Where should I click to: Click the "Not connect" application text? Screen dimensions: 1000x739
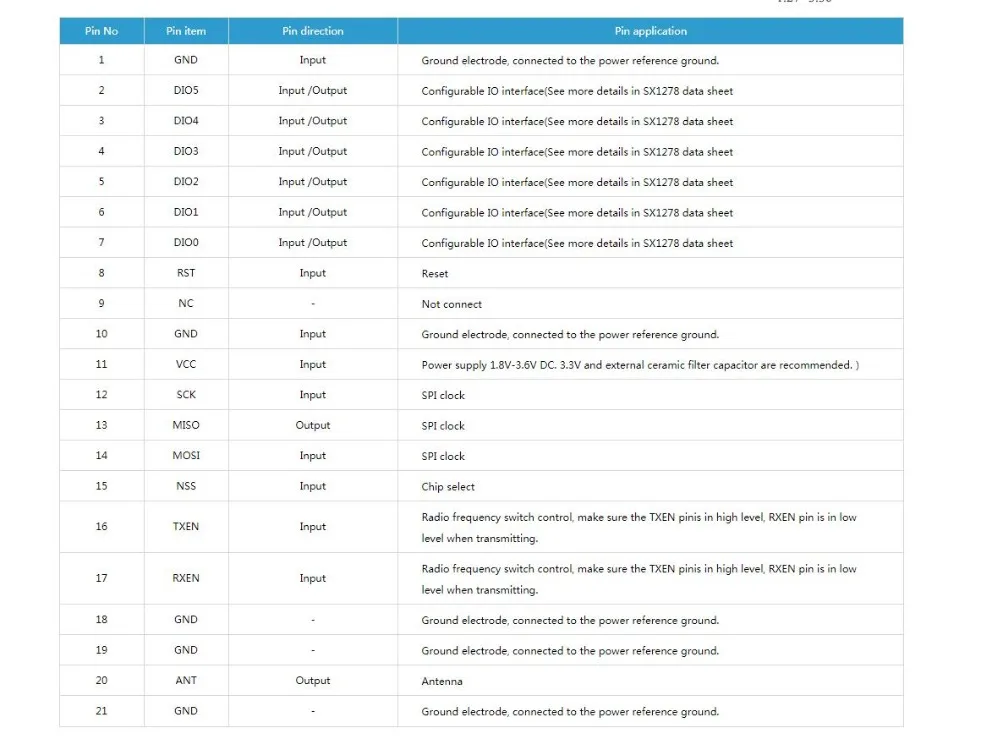point(452,304)
